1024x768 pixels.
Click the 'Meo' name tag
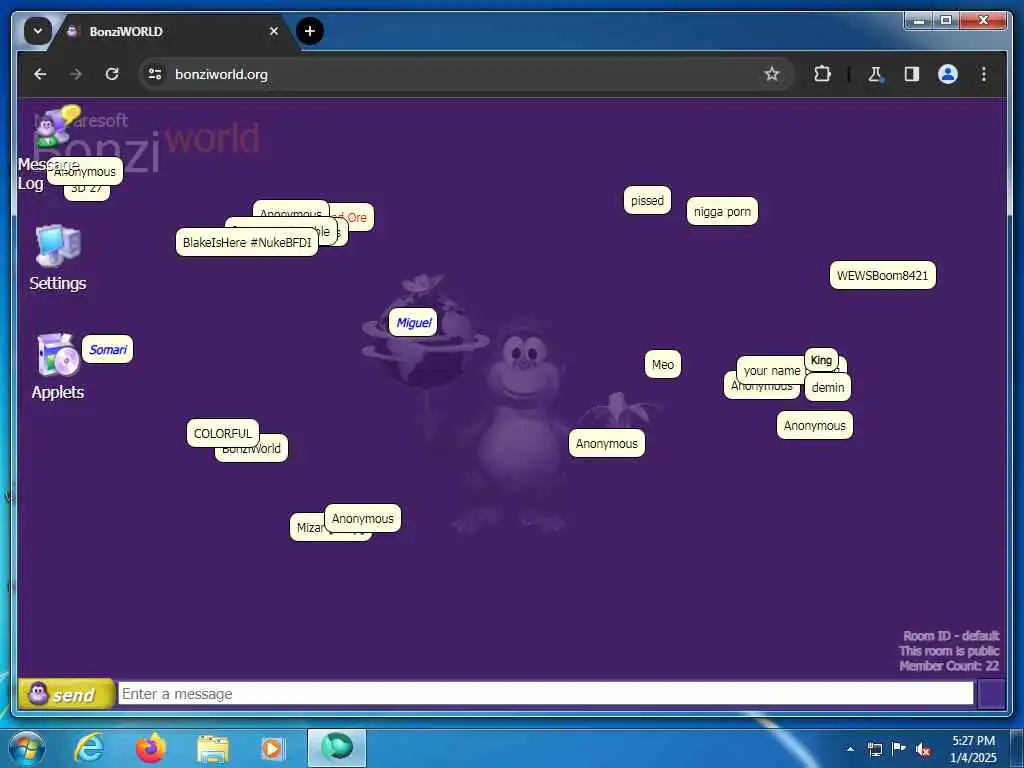[x=663, y=364]
